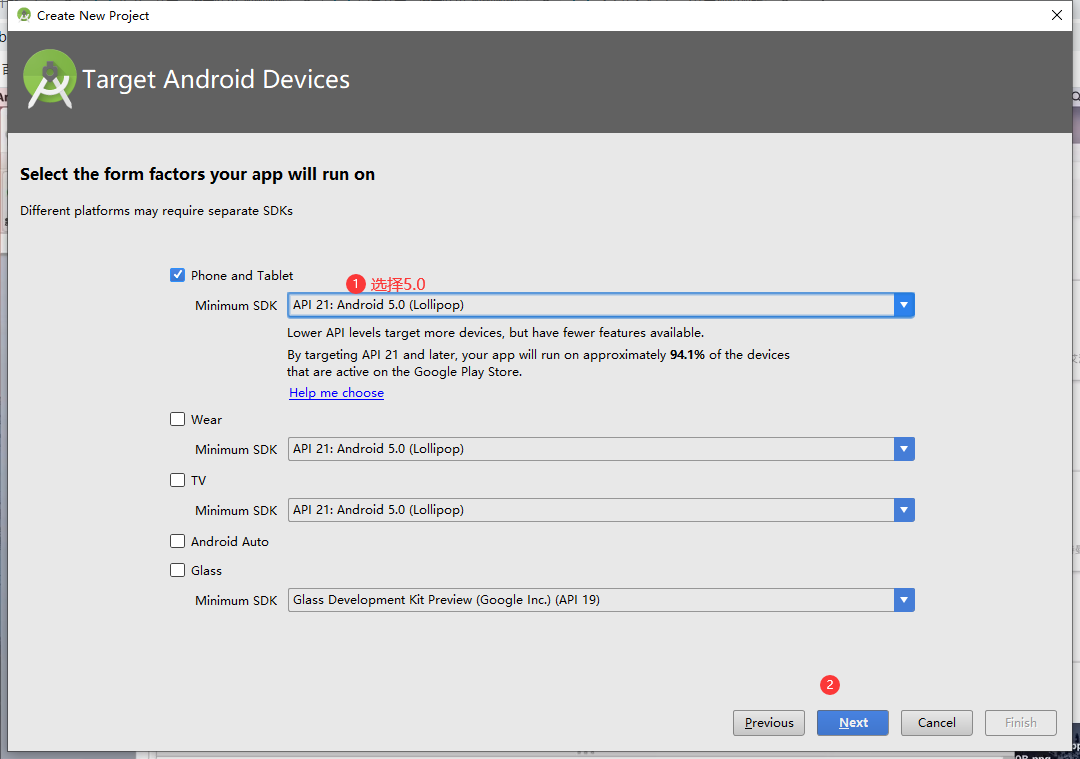
Task: Cancel the new project wizard
Action: 937,723
